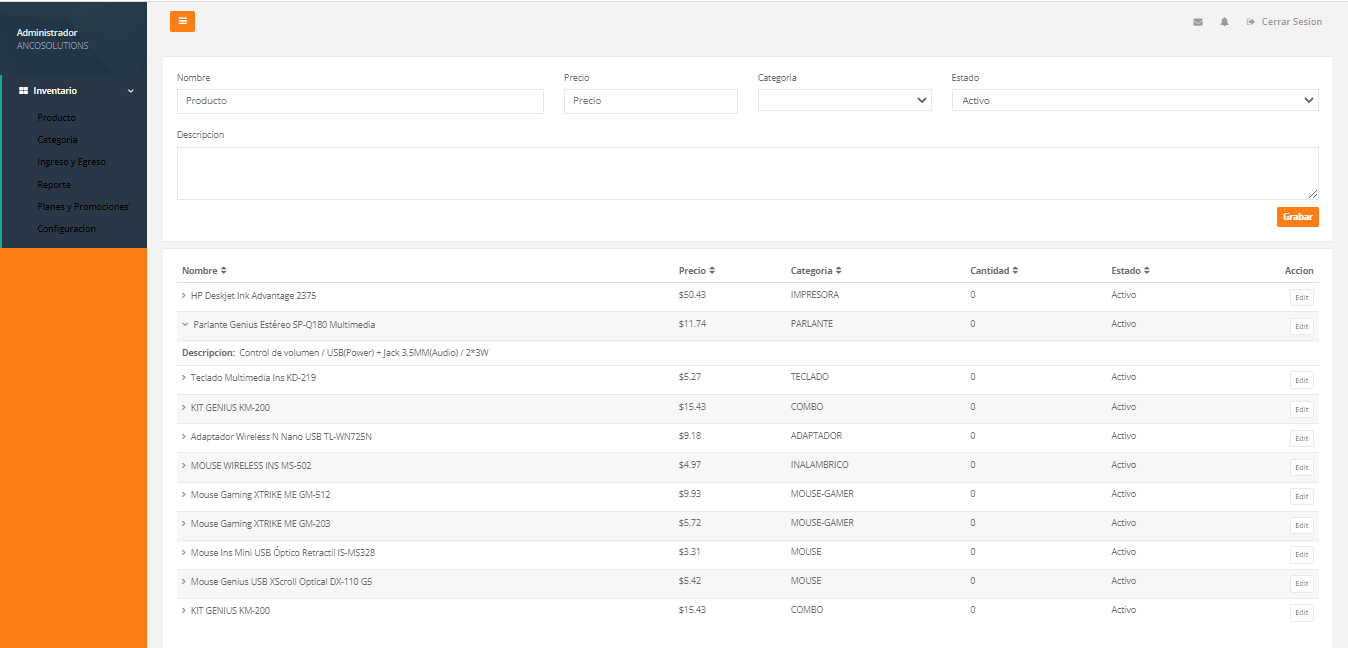
Task: Edit the Adaptador Wireless N Nano product
Action: click(x=1301, y=438)
